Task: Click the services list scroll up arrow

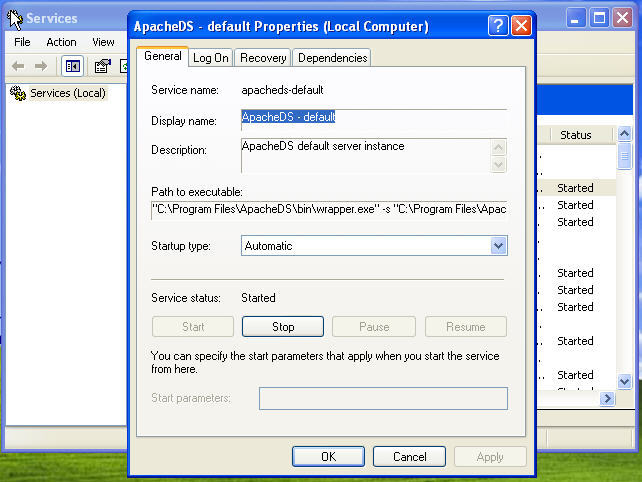Action: coord(624,134)
